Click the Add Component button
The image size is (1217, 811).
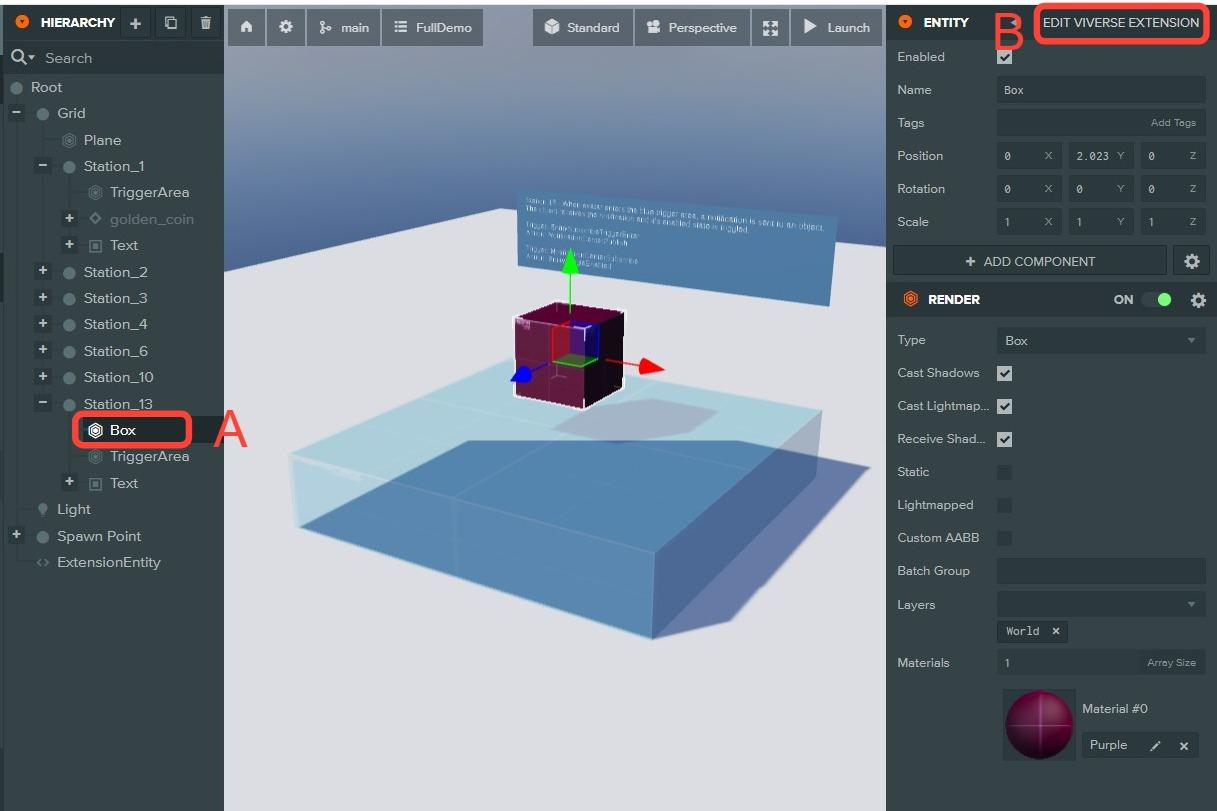click(1029, 261)
